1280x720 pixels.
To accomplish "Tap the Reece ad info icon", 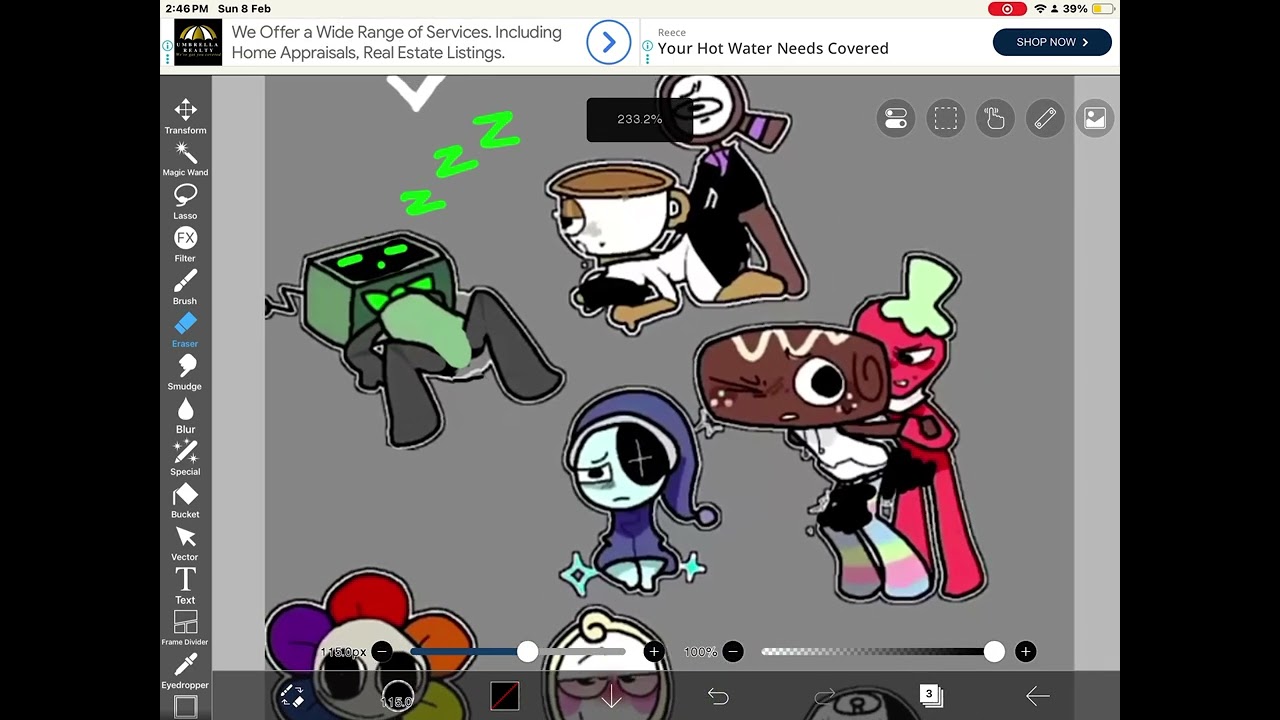I will 648,46.
